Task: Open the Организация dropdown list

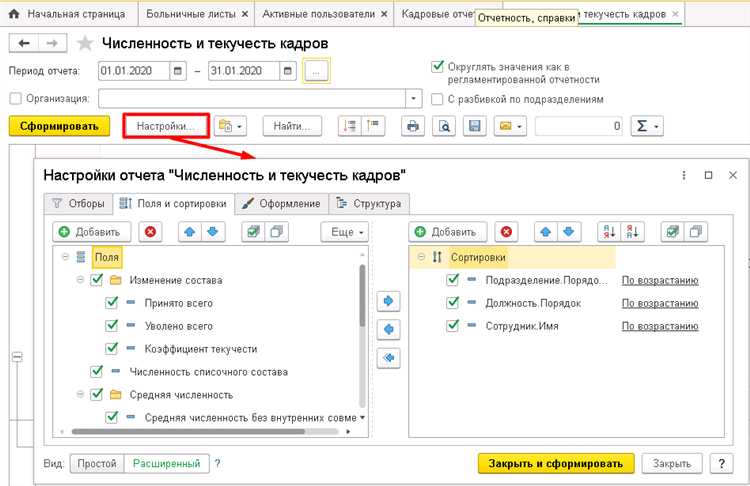Action: [414, 99]
